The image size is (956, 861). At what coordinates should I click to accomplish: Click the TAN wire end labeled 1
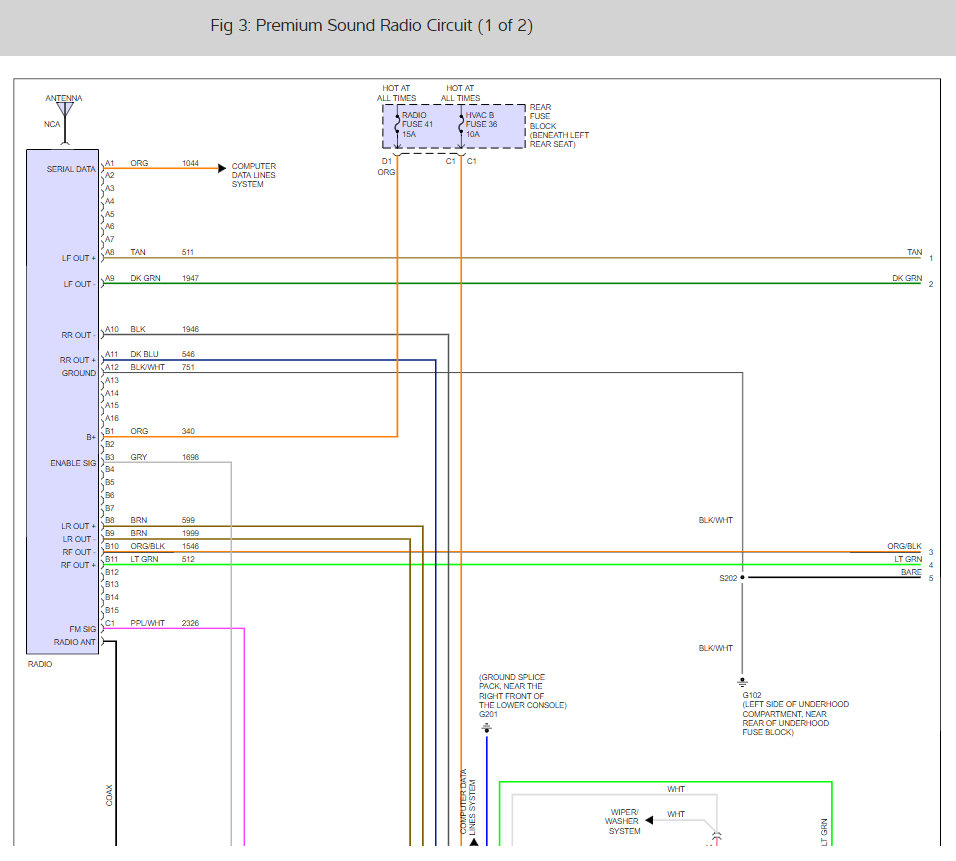coord(919,255)
